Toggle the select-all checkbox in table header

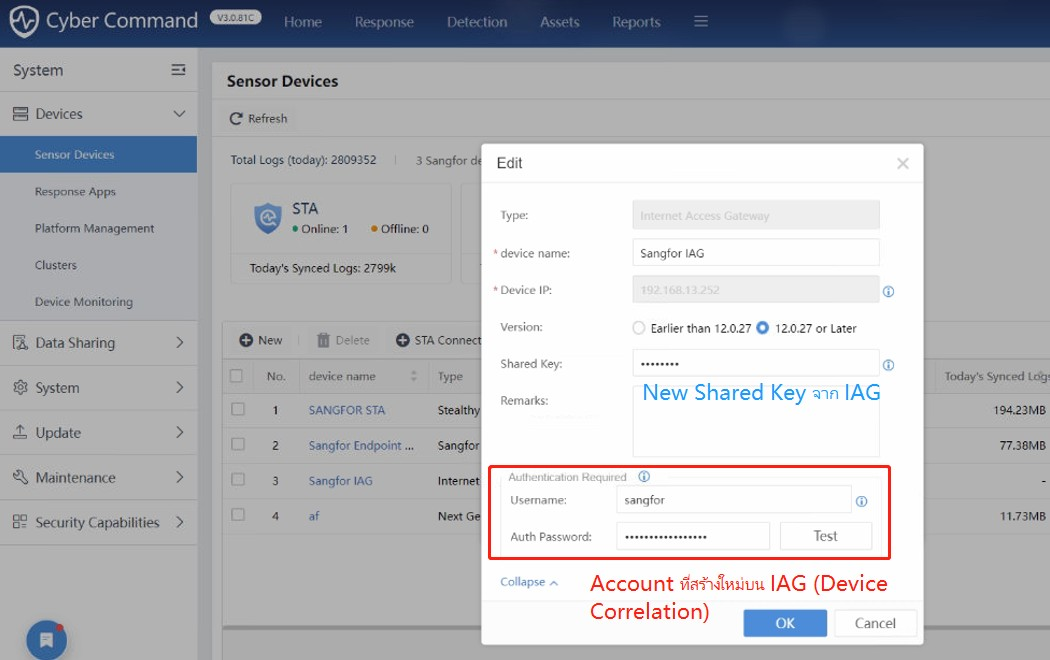[x=236, y=376]
